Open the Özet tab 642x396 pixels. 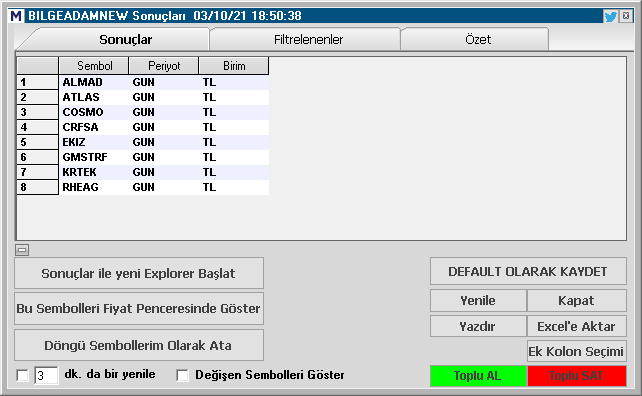coord(477,40)
